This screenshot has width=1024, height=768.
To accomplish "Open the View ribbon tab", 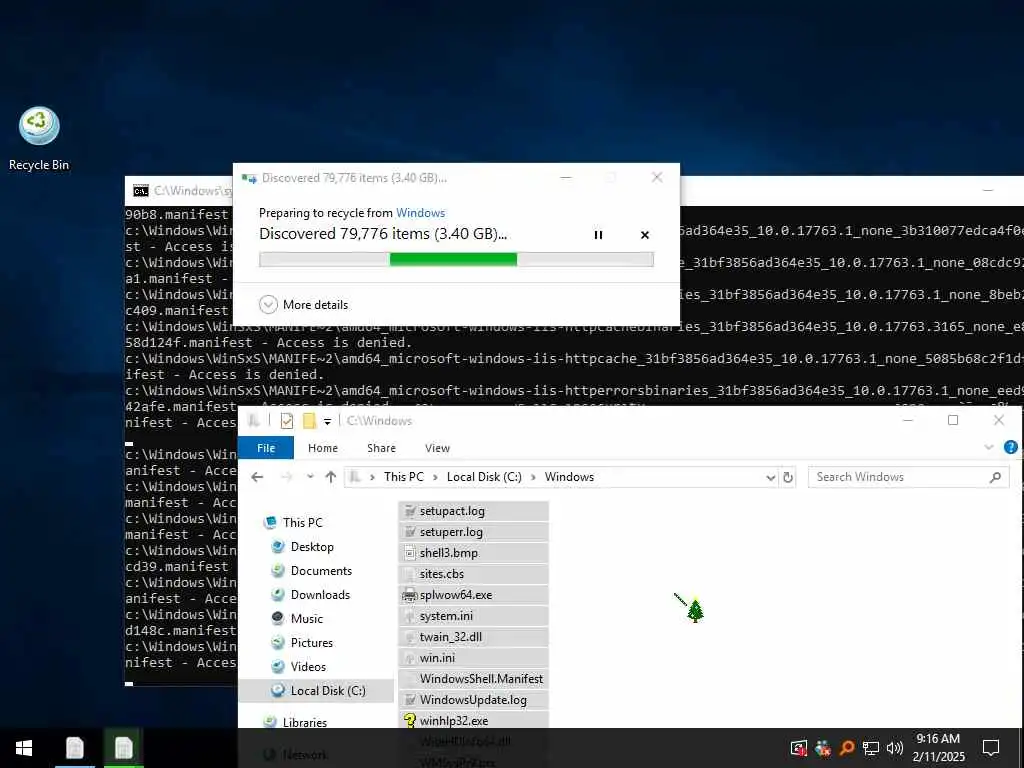I will coord(438,448).
